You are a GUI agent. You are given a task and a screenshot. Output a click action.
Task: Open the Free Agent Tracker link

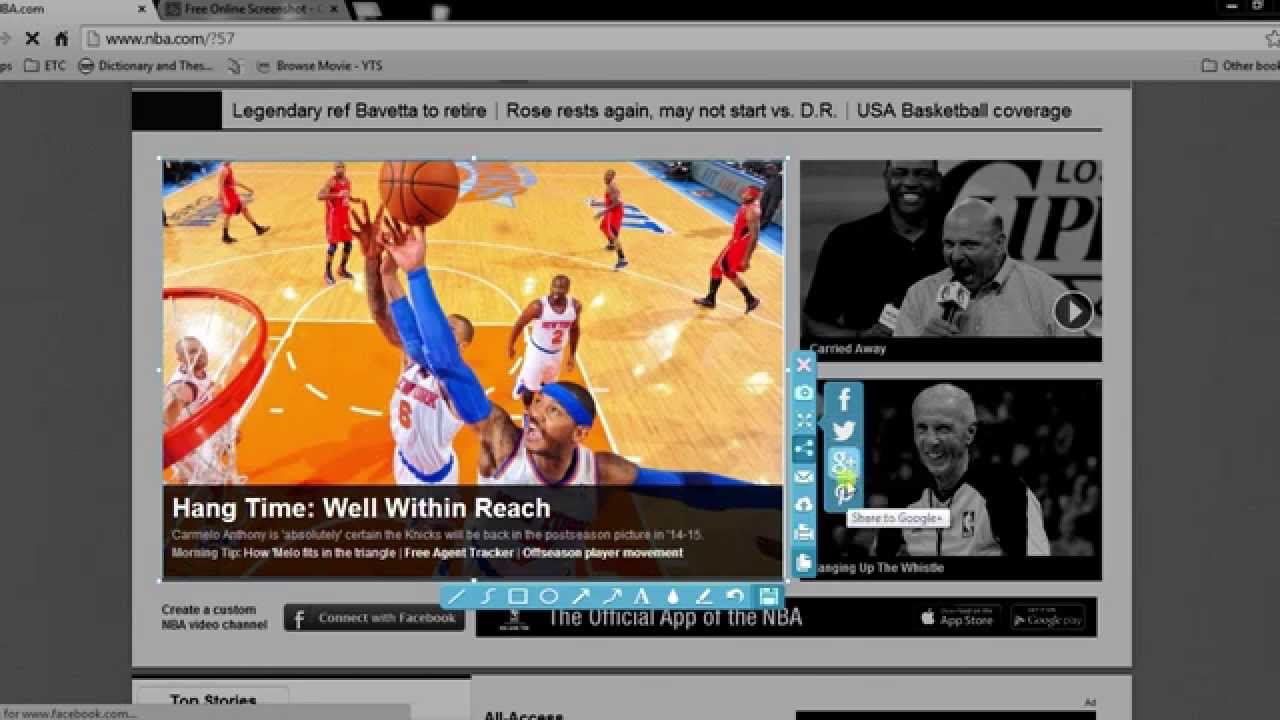459,553
